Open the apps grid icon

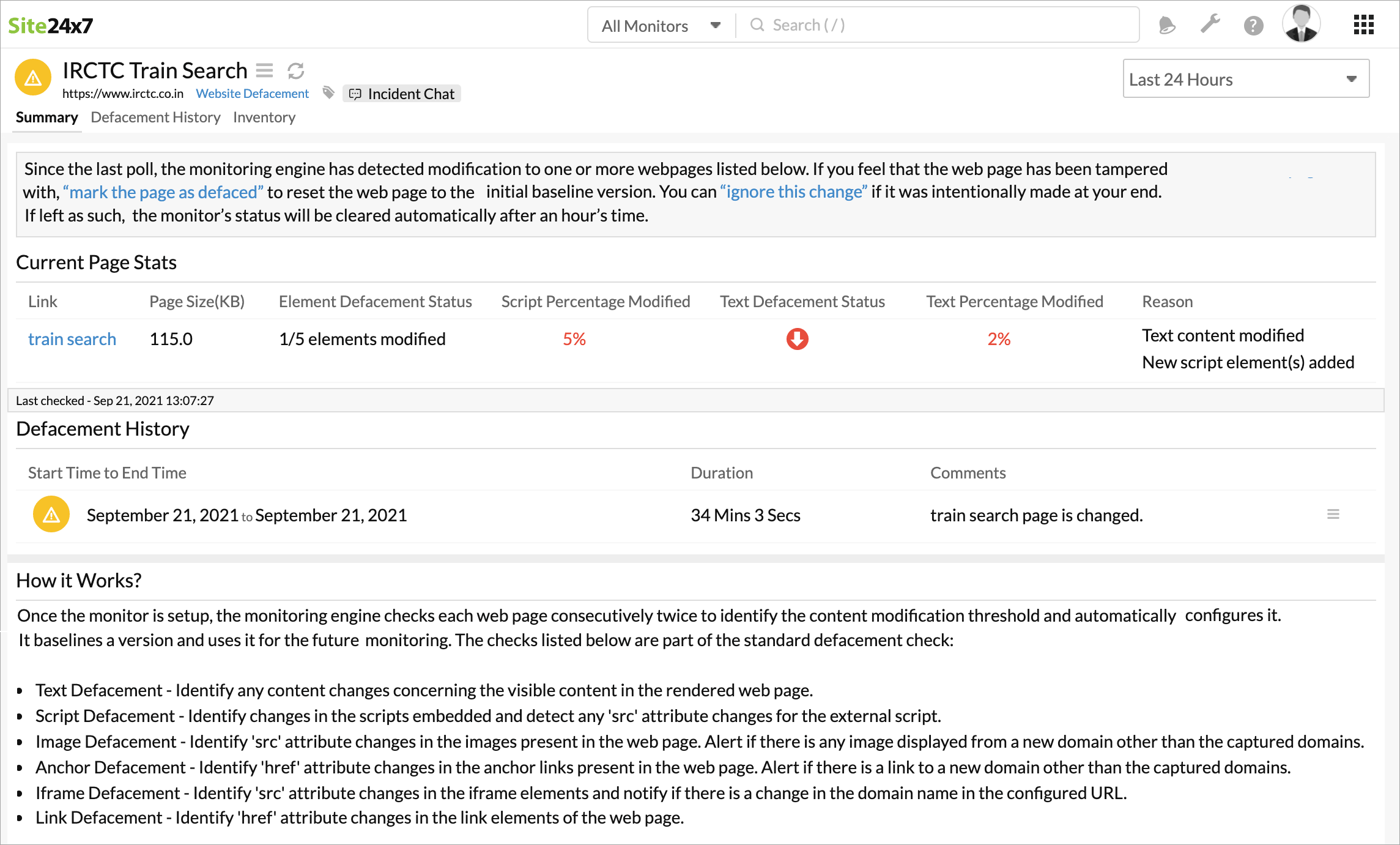point(1363,25)
